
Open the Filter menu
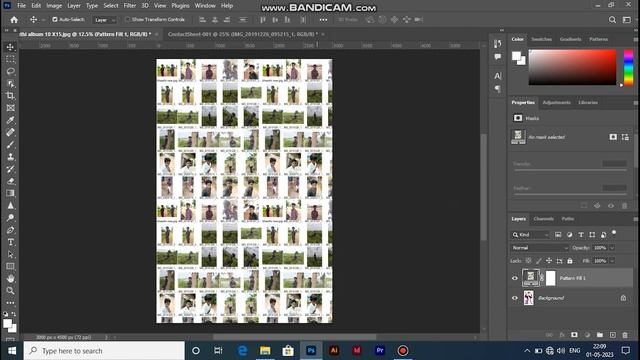130,6
